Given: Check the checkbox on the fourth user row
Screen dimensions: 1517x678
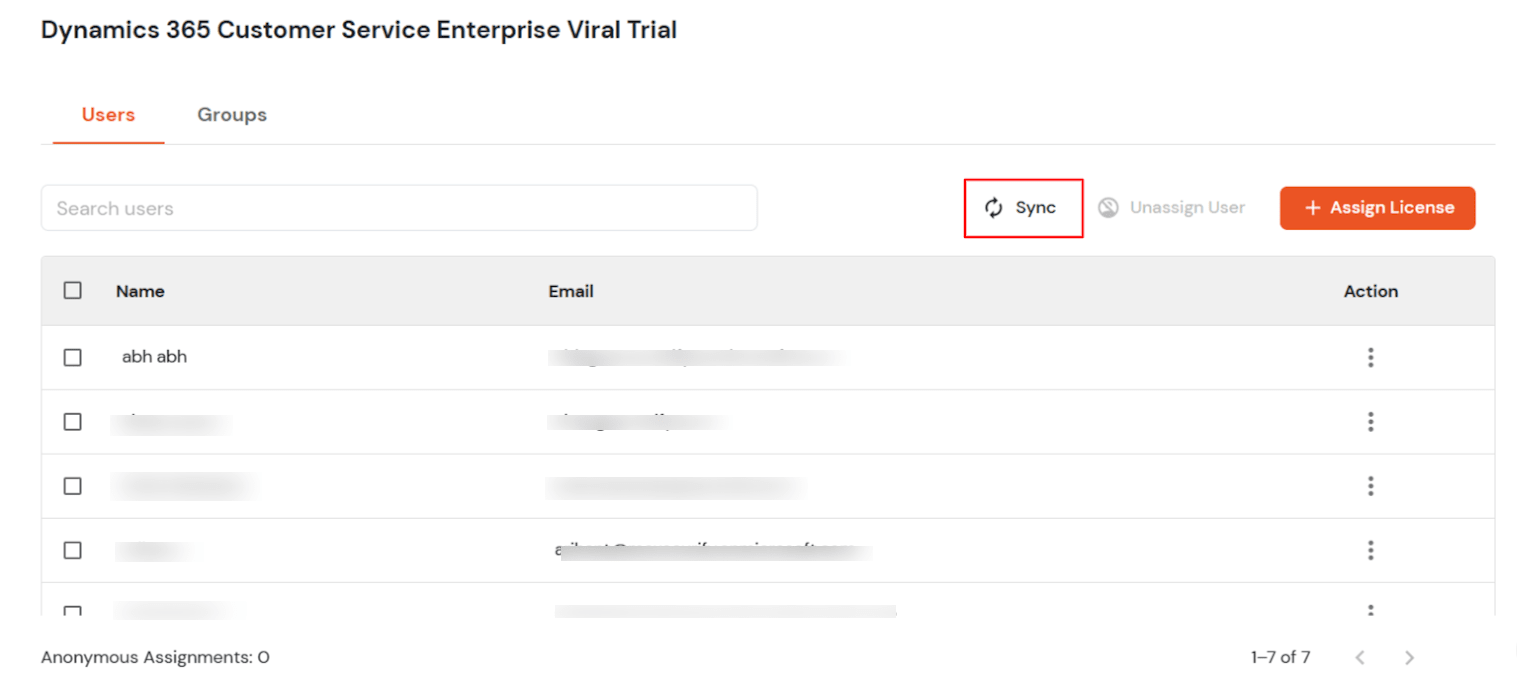Looking at the screenshot, I should [x=72, y=550].
